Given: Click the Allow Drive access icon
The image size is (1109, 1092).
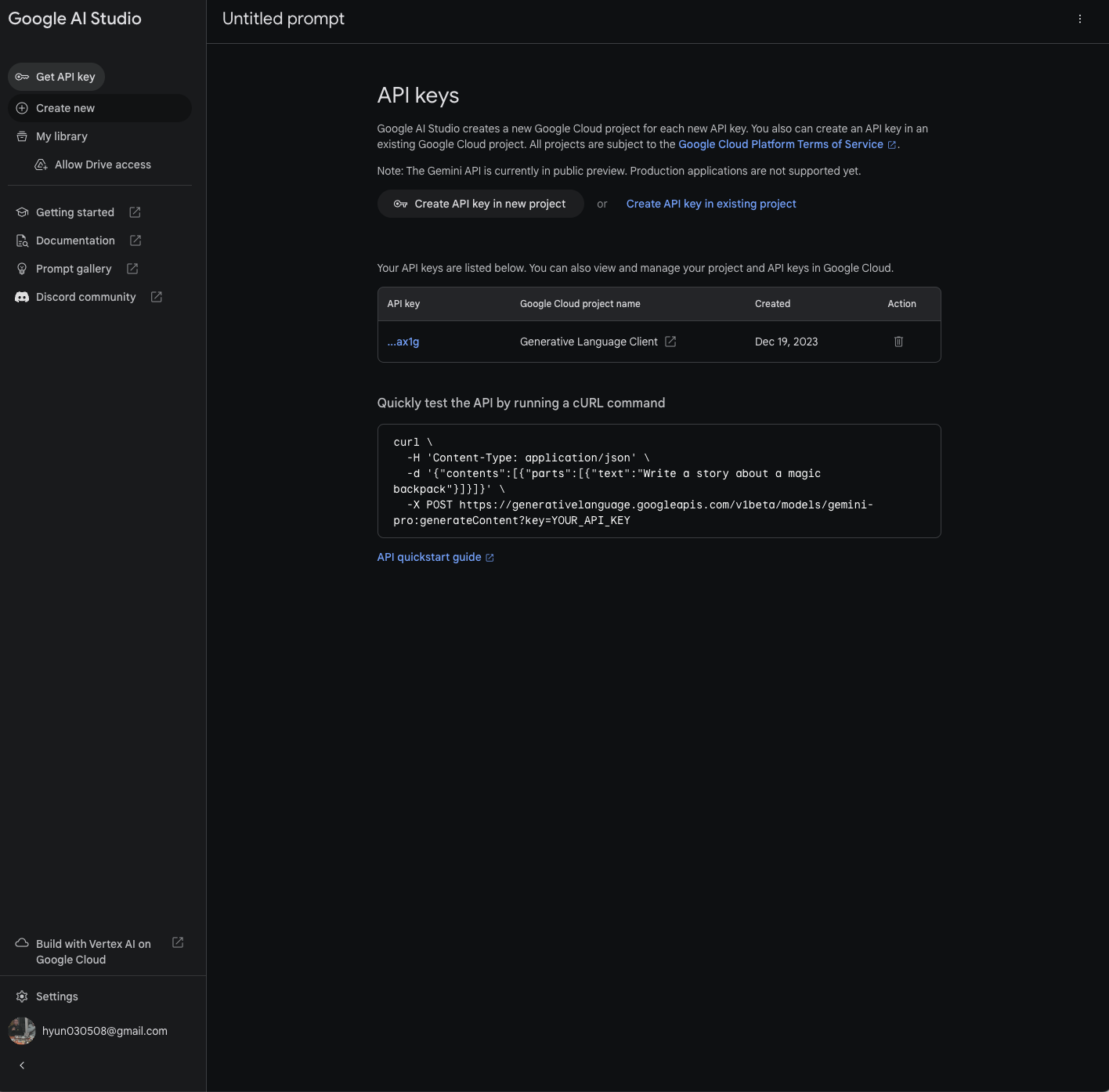Looking at the screenshot, I should tap(41, 165).
